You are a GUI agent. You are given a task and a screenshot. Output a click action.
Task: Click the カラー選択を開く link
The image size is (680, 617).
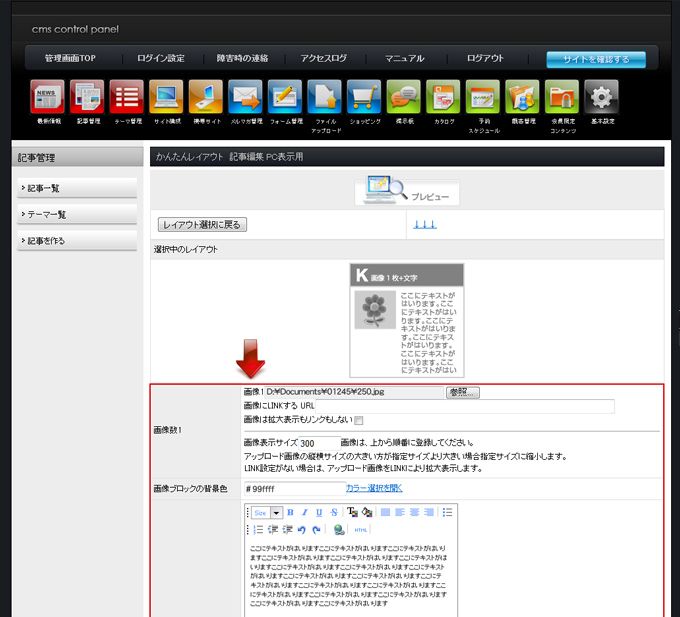pyautogui.click(x=374, y=488)
